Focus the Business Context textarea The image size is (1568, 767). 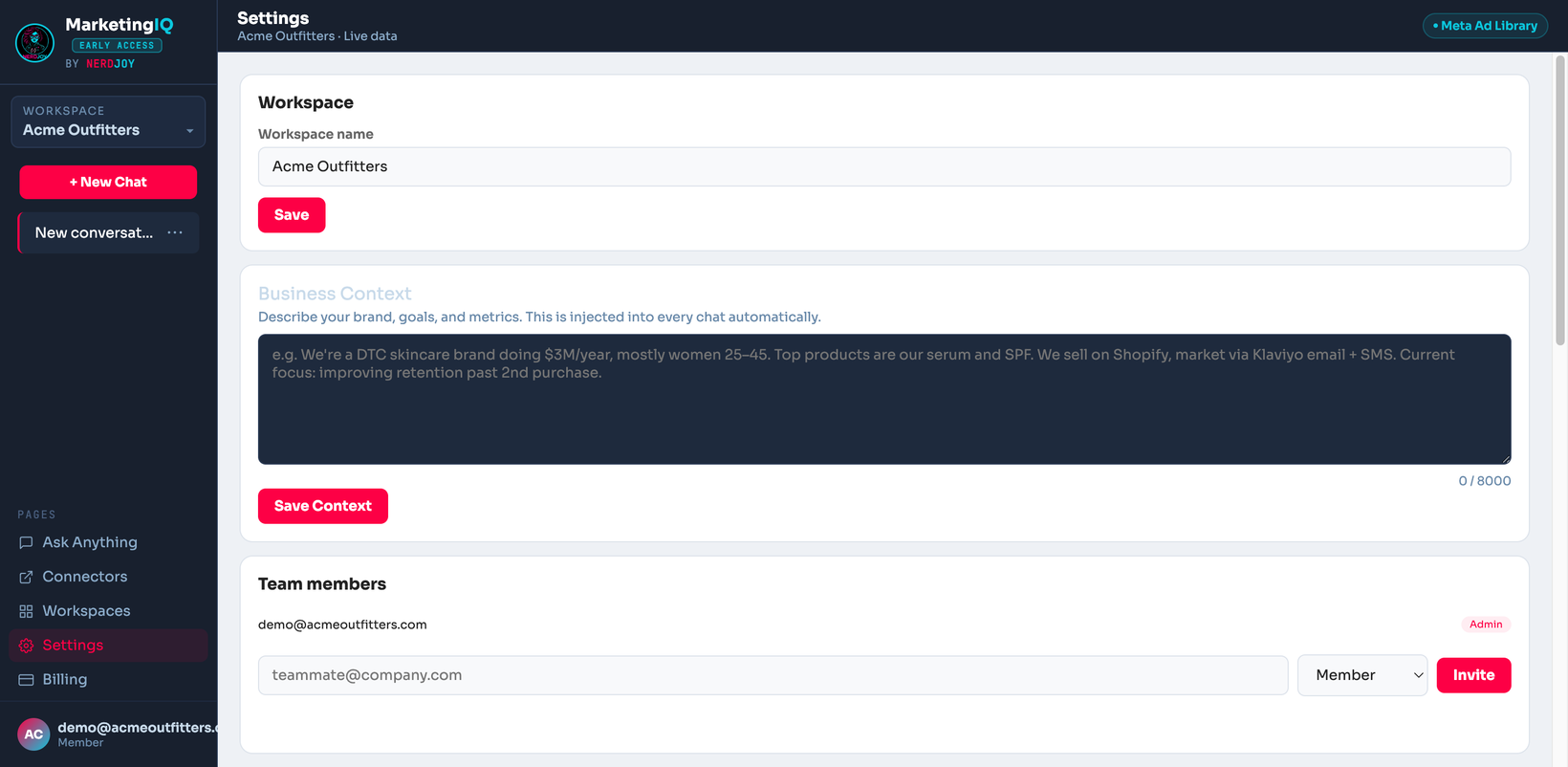pos(884,399)
